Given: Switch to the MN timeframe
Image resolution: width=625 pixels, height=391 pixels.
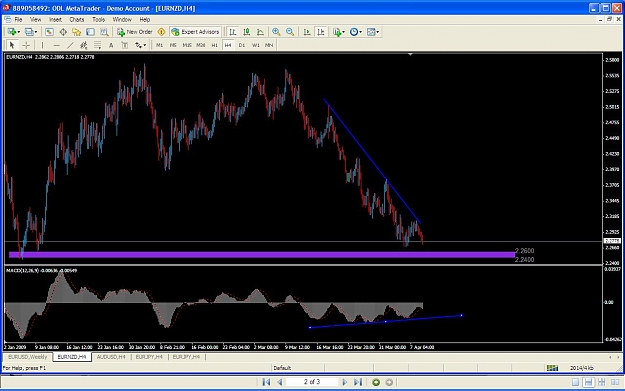Looking at the screenshot, I should click(269, 45).
